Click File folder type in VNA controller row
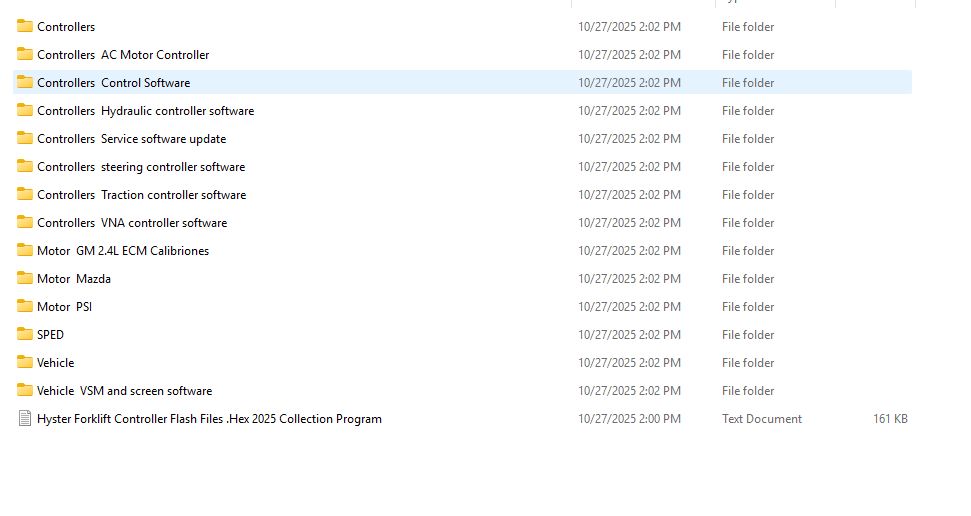This screenshot has width=971, height=516. 748,222
